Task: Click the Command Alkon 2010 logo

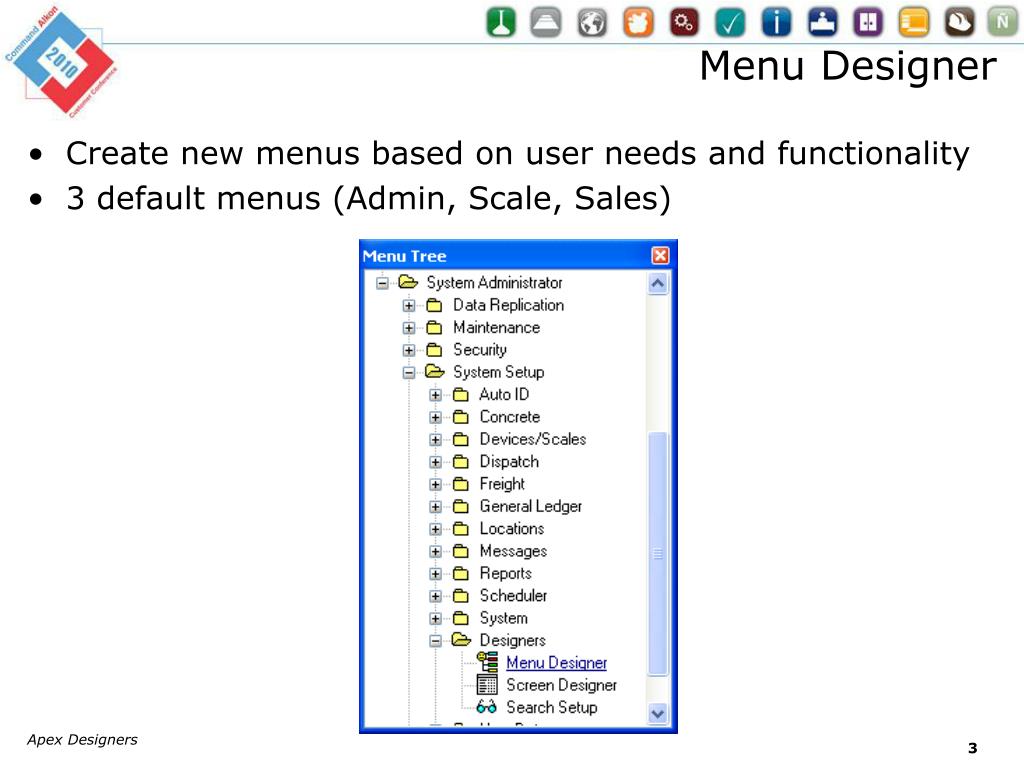Action: tap(61, 61)
